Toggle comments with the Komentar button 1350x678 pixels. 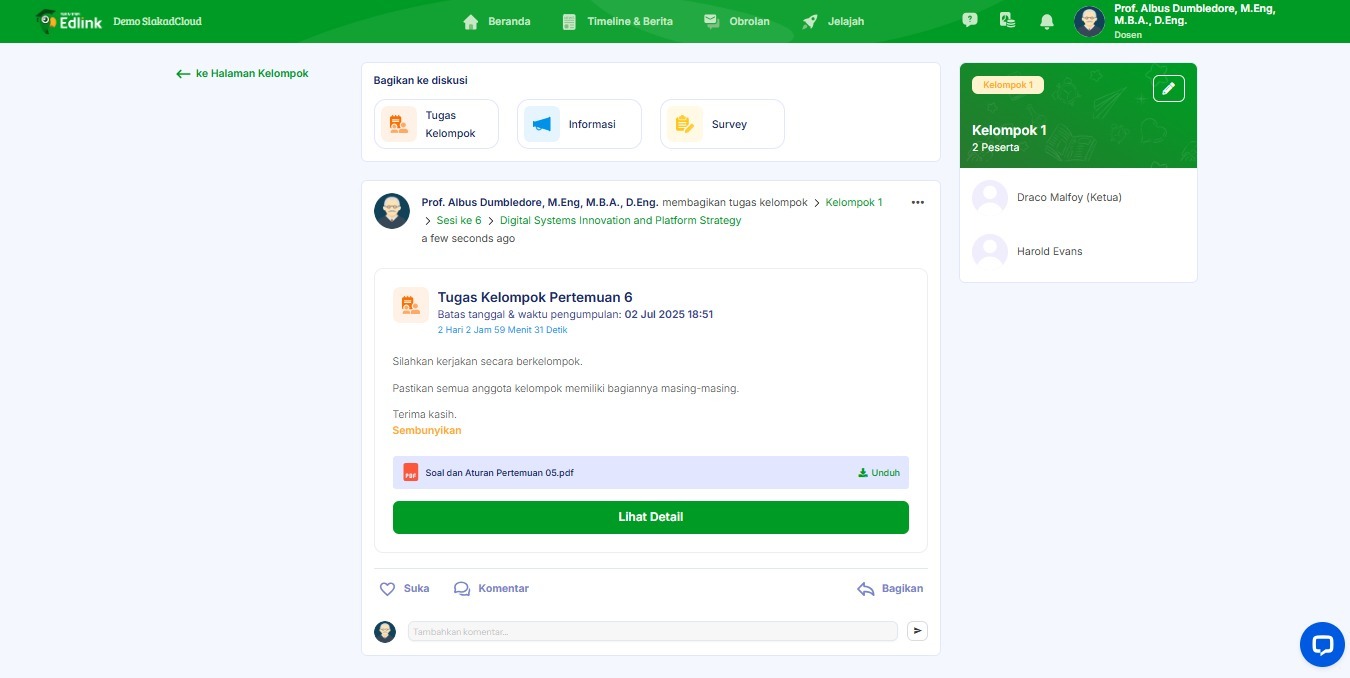(x=490, y=588)
